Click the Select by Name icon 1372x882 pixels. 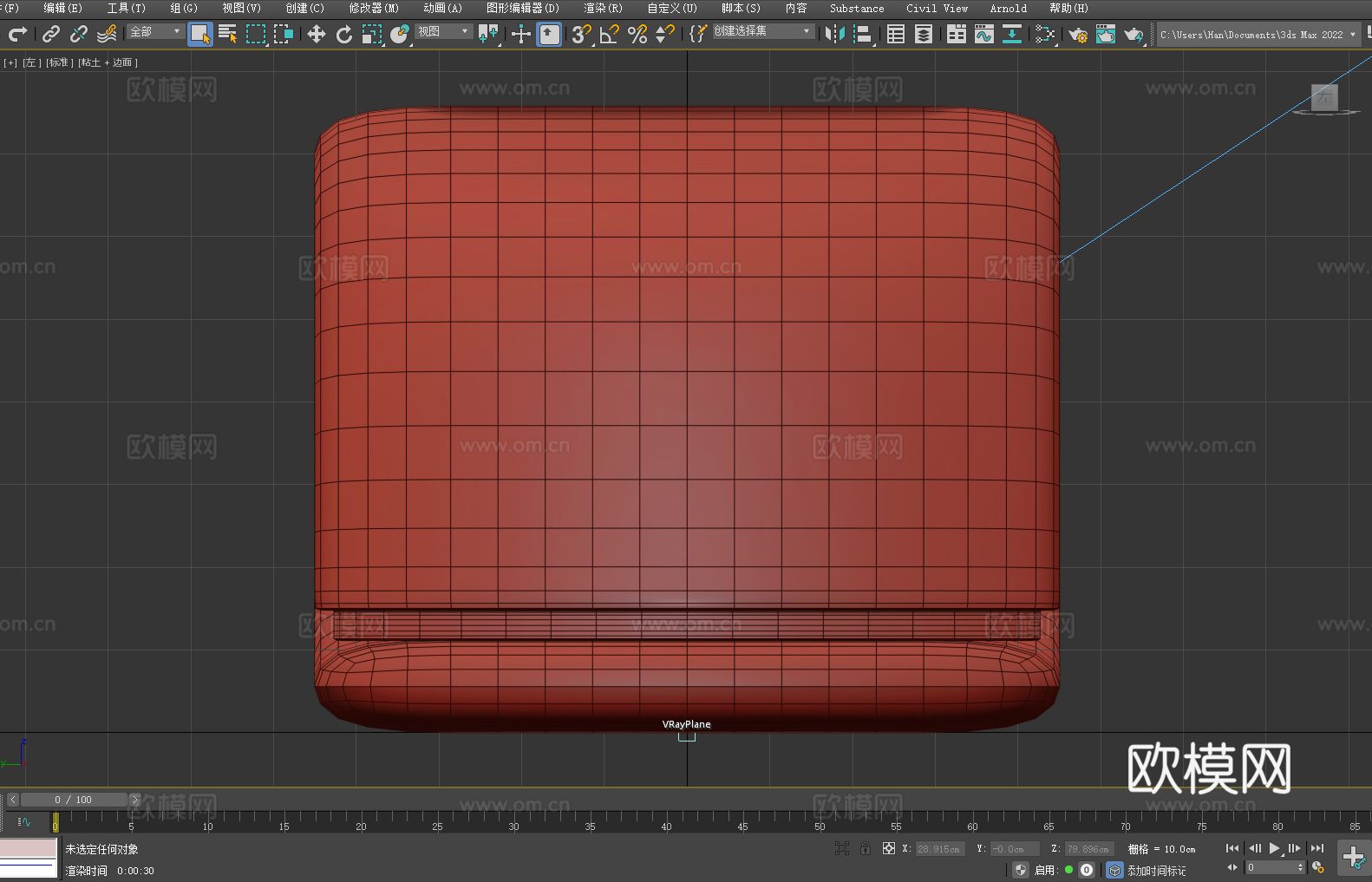(x=227, y=34)
